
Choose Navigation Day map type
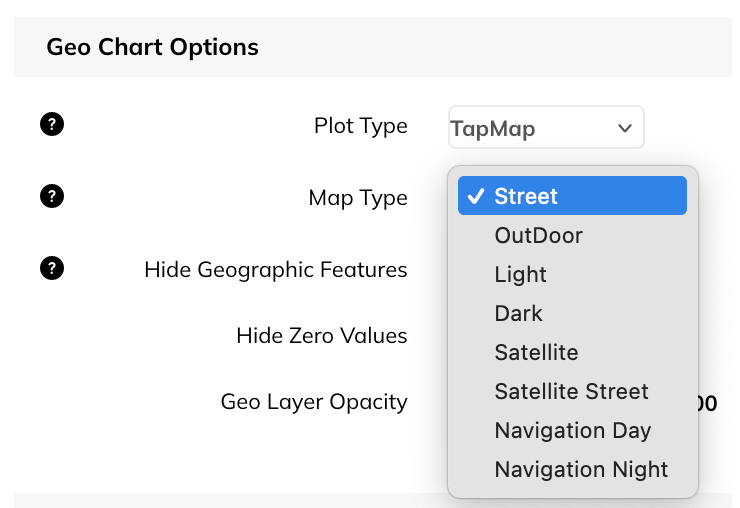(572, 430)
